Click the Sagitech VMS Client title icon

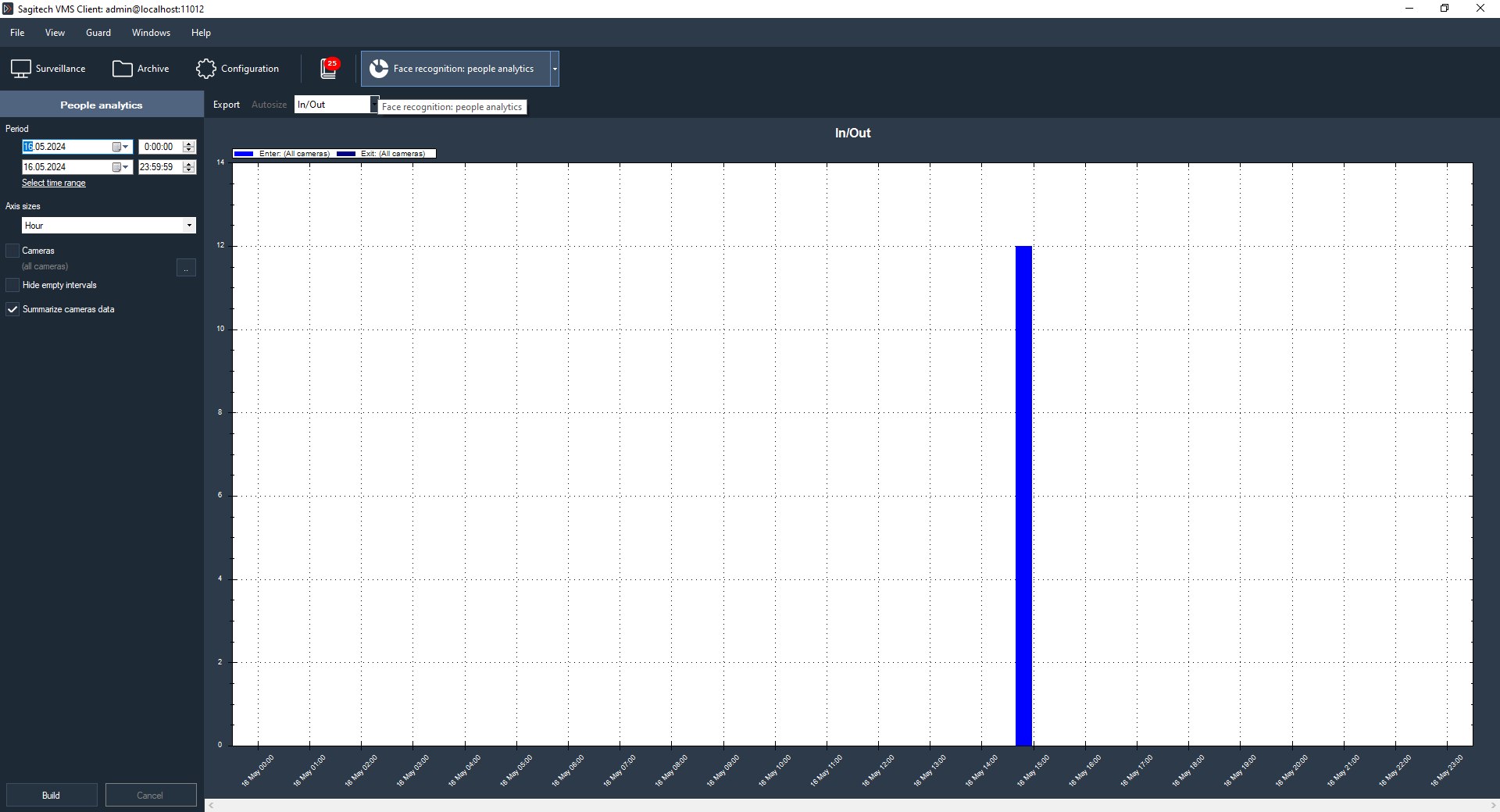pyautogui.click(x=8, y=9)
